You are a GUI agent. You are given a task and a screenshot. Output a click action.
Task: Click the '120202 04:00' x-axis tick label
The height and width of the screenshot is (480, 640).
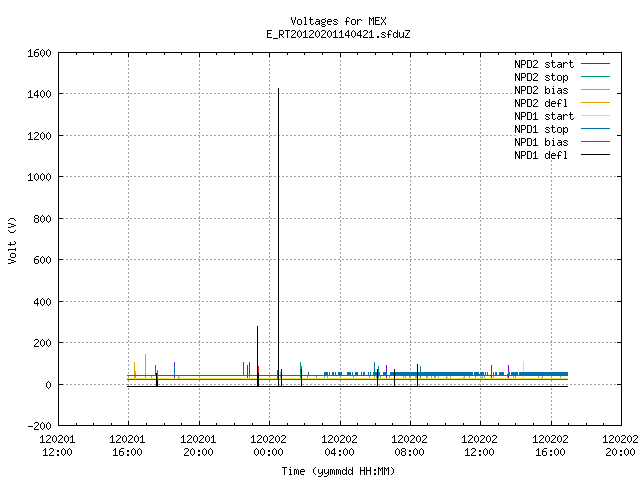point(339,446)
